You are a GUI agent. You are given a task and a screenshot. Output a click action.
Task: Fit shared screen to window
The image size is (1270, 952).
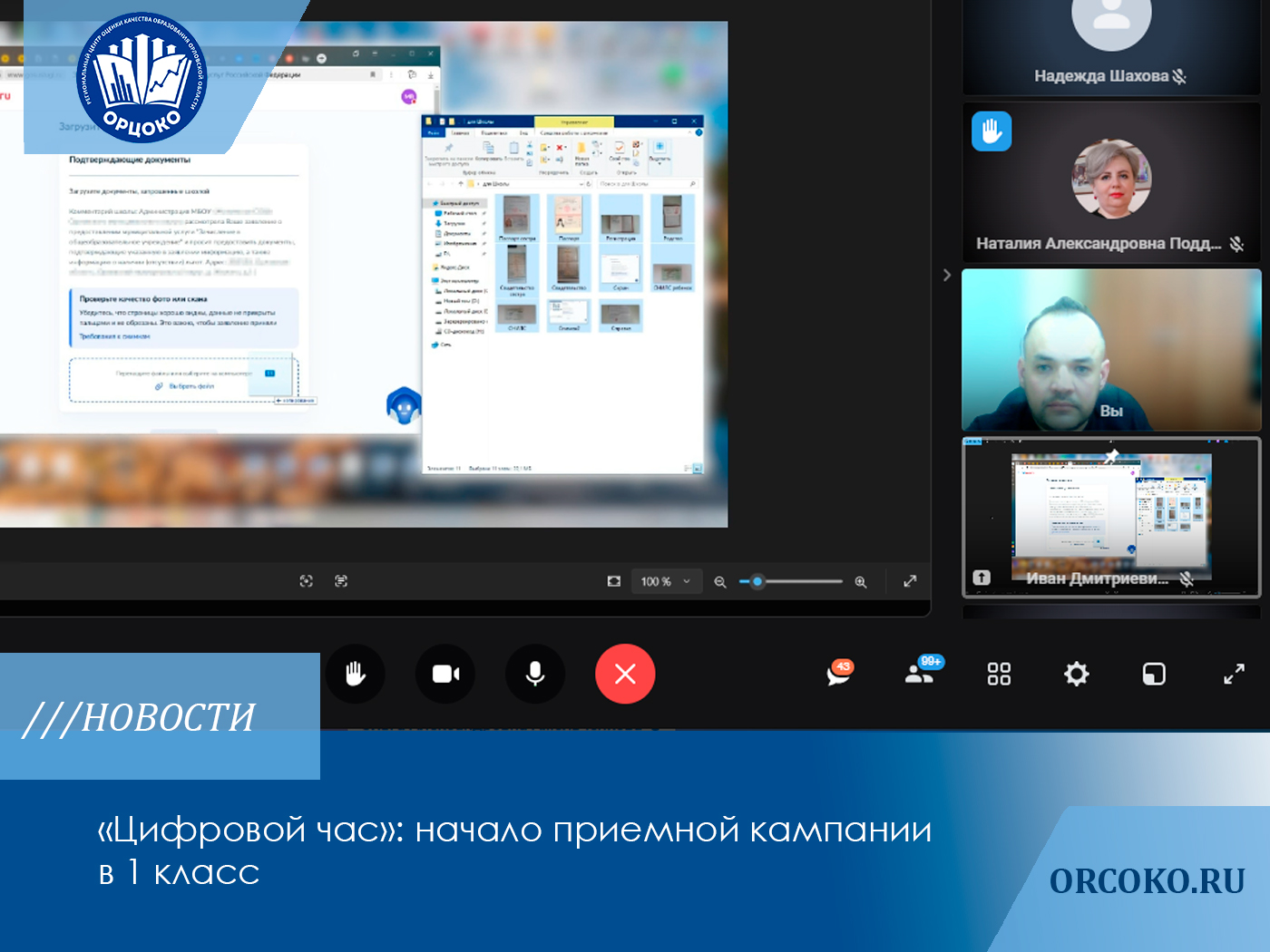coord(614,581)
